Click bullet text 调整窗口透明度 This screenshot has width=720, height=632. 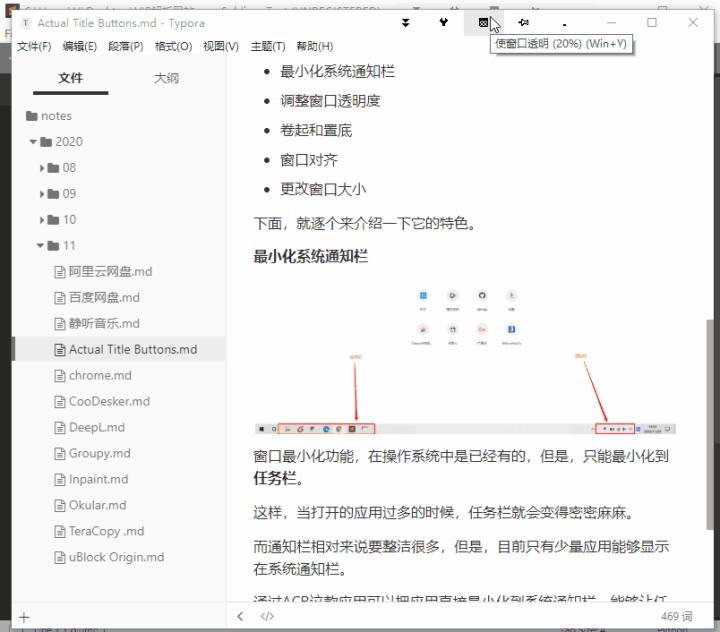(x=330, y=101)
